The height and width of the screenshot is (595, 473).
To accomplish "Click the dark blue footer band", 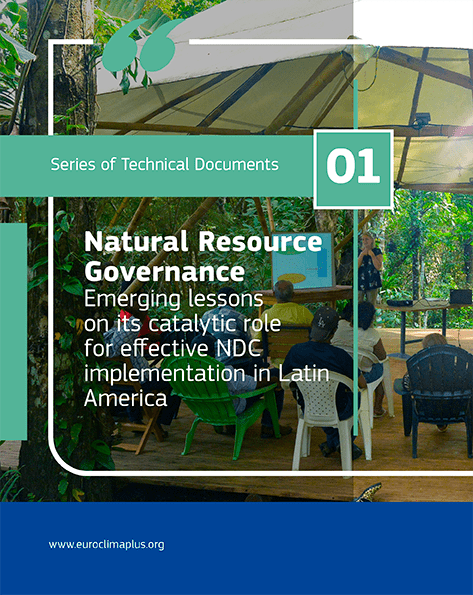I will [236, 548].
